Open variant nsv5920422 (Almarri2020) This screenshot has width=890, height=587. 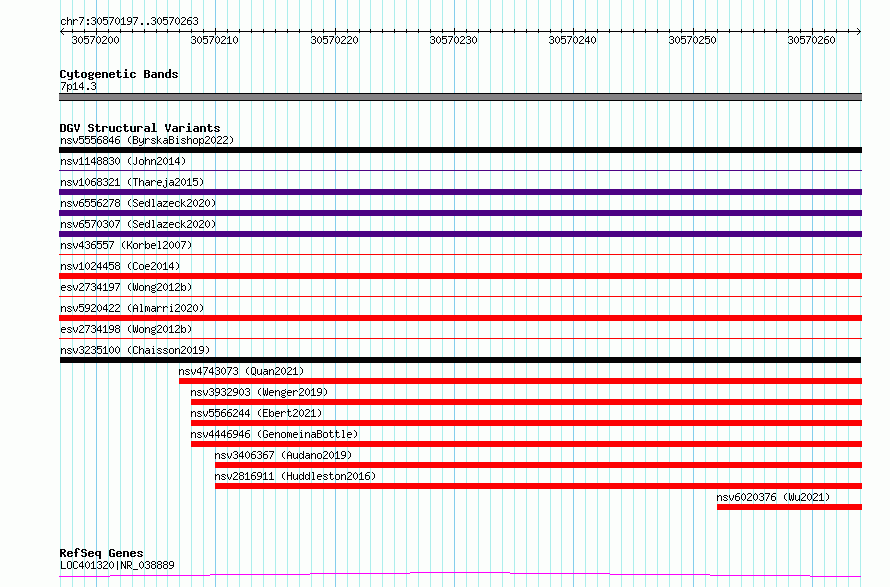click(132, 308)
